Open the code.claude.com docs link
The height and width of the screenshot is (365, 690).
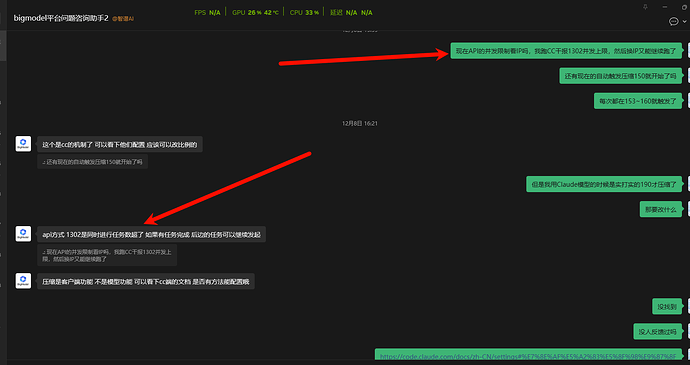tap(528, 356)
